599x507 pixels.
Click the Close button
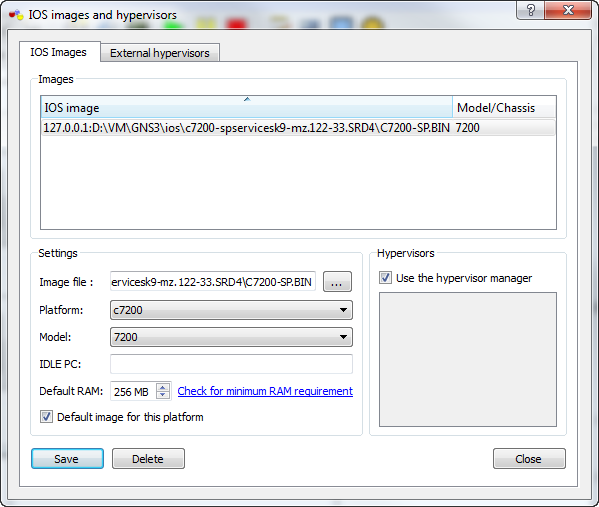(529, 458)
